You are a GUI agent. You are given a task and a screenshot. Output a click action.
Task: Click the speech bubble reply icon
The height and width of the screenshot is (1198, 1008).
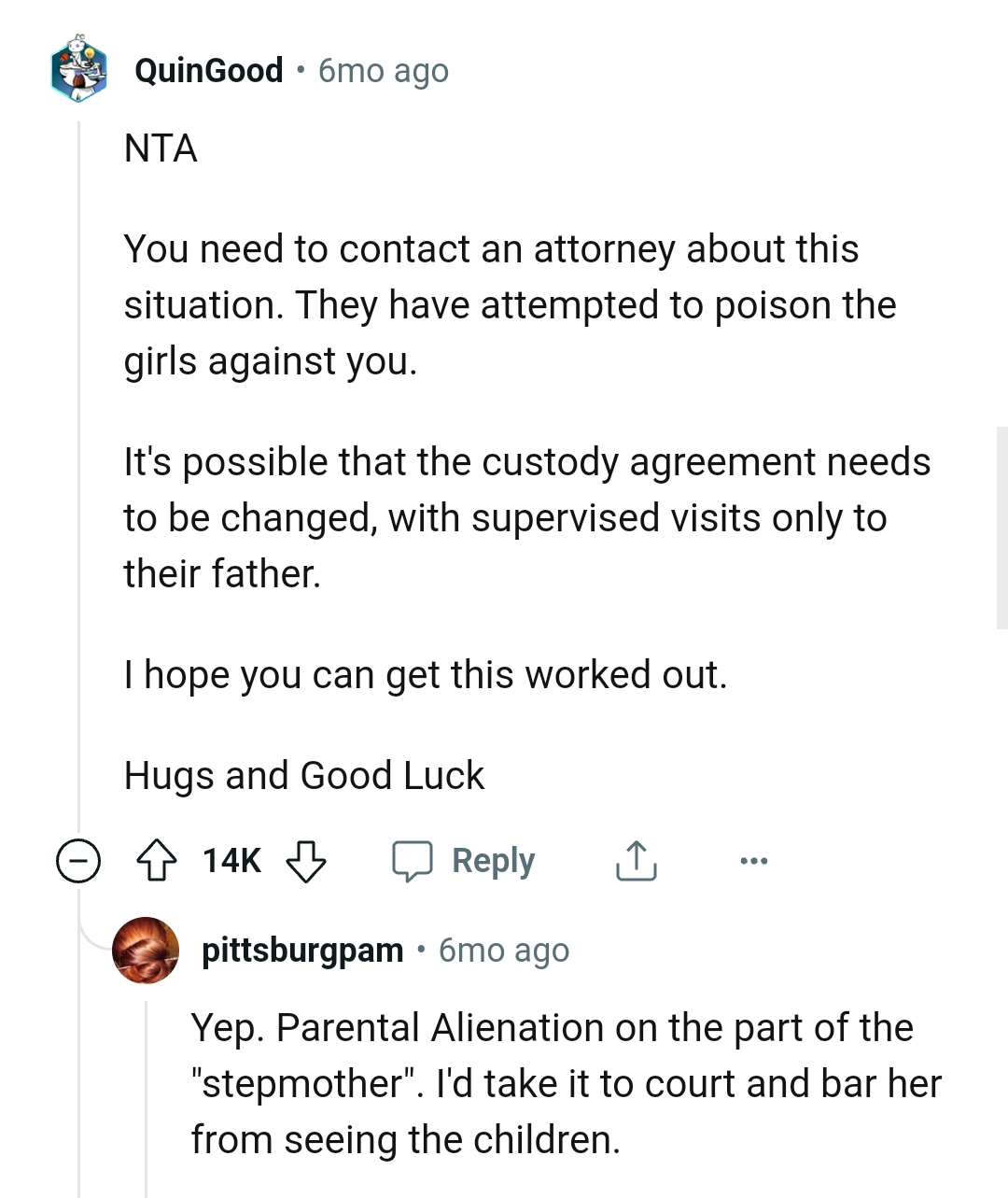(414, 860)
